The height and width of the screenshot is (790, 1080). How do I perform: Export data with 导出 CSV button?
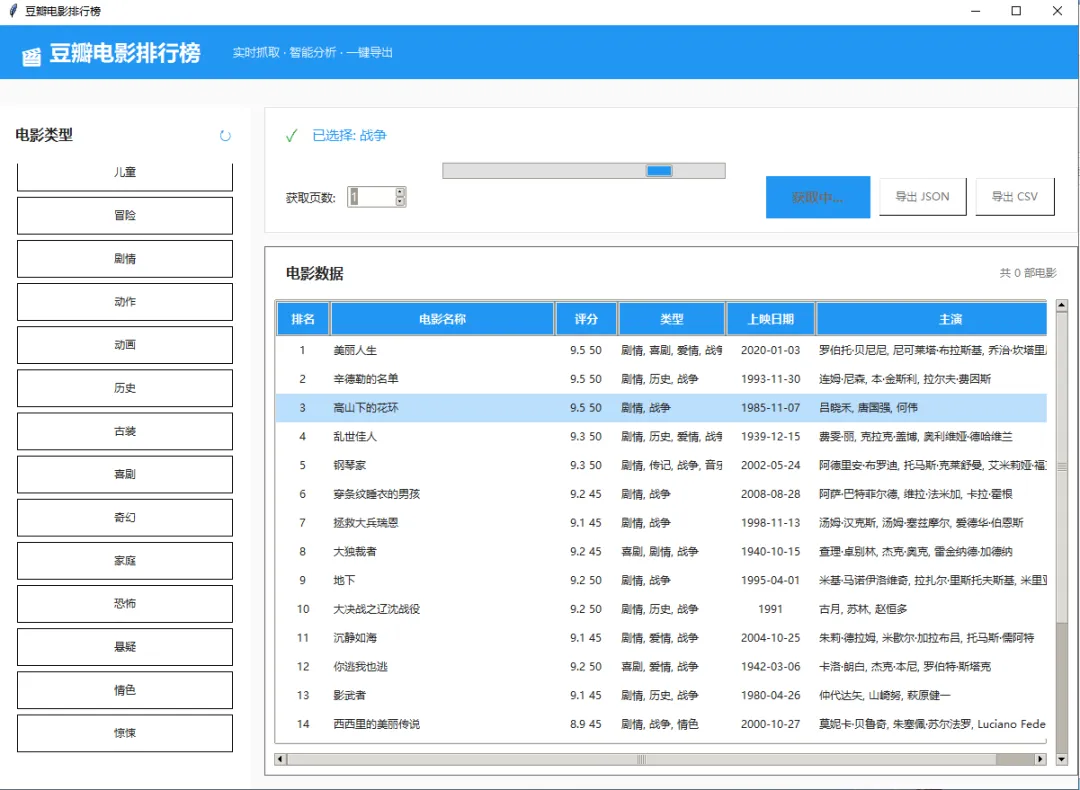1015,196
